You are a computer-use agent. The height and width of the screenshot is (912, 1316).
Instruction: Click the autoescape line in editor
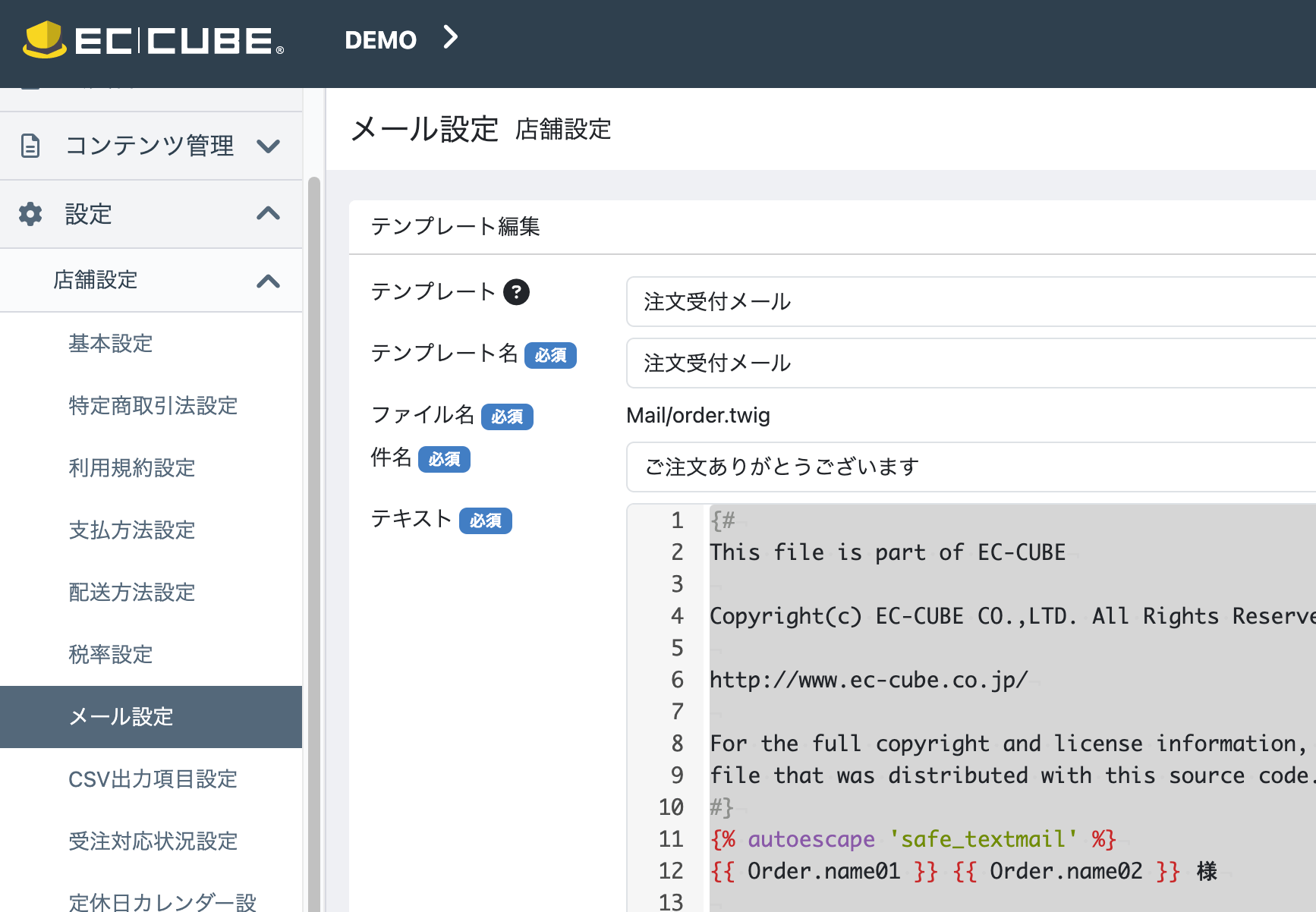click(913, 839)
